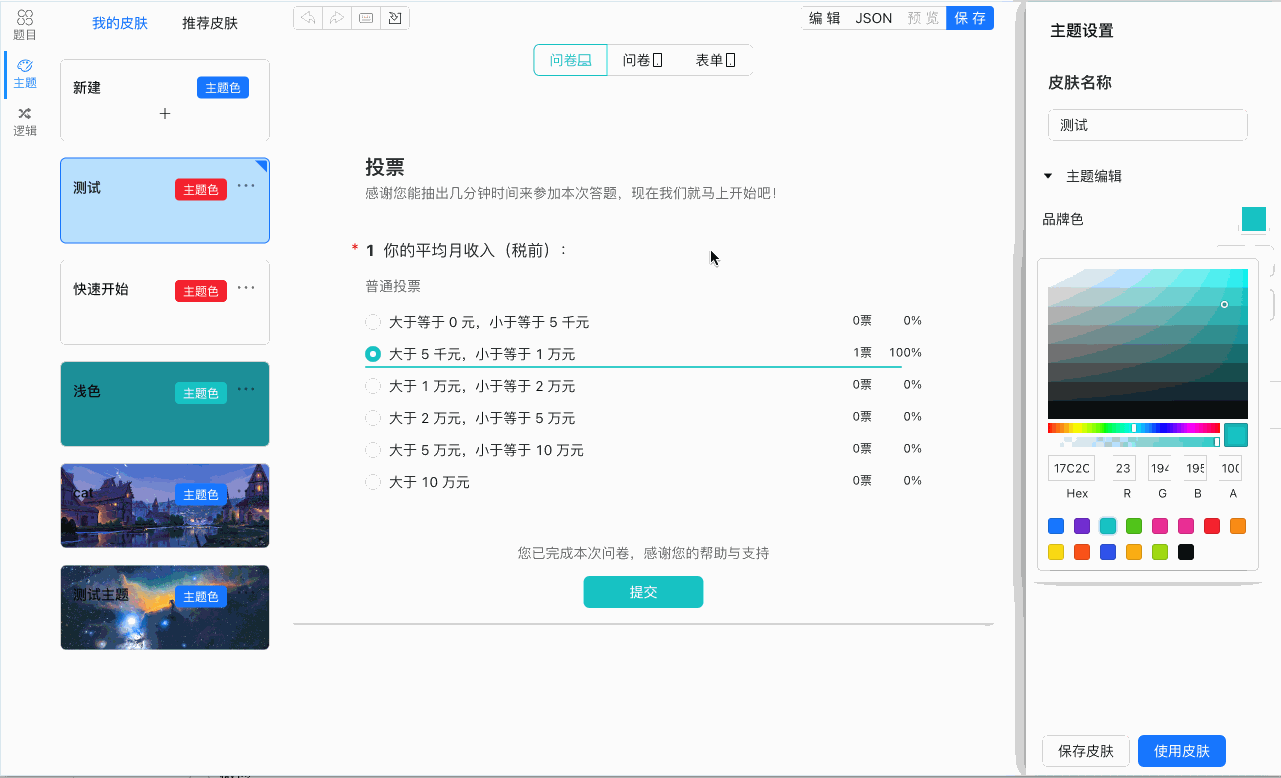Image resolution: width=1281 pixels, height=778 pixels.
Task: Select the 主题 sidebar icon
Action: tap(24, 72)
